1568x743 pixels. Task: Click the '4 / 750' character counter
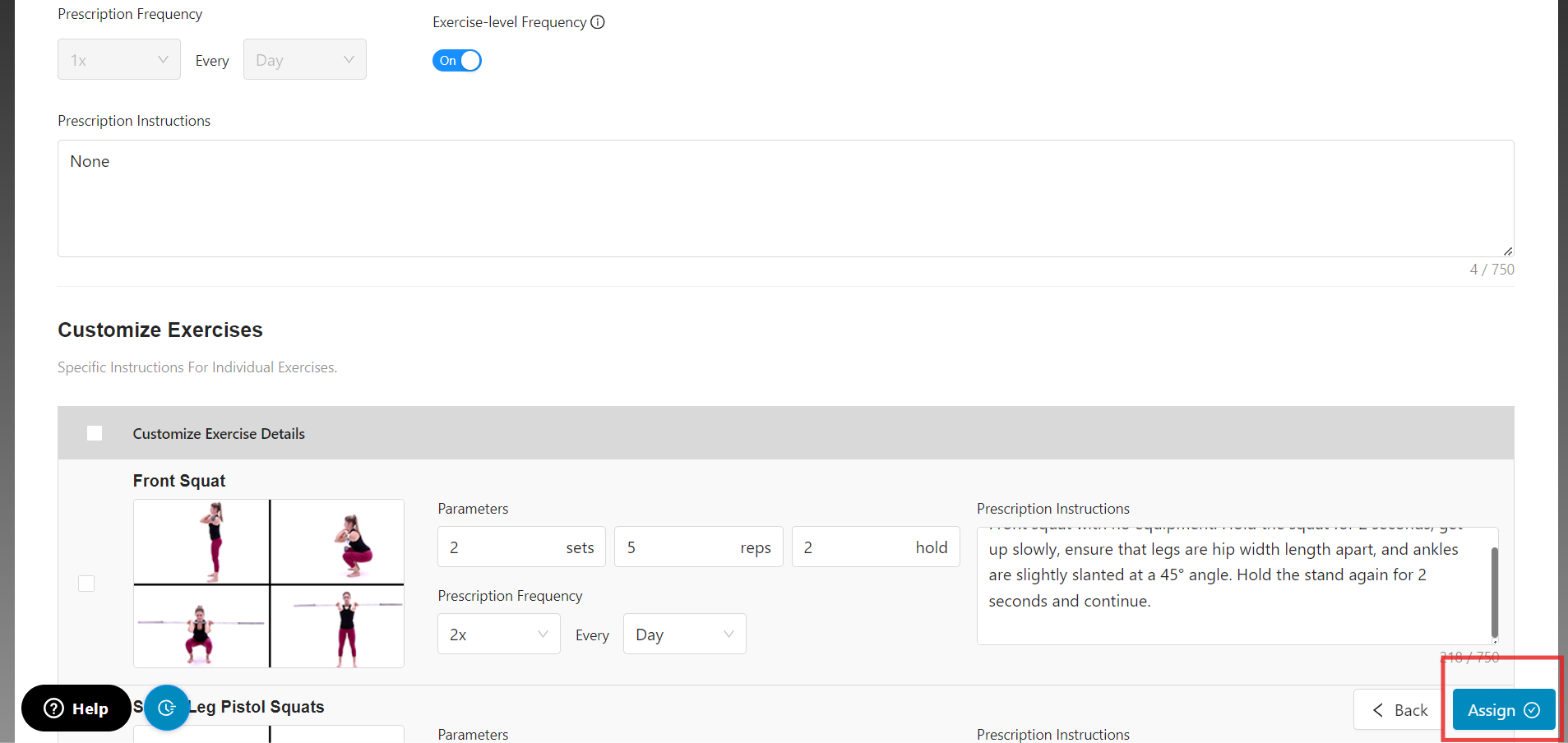[x=1492, y=270]
